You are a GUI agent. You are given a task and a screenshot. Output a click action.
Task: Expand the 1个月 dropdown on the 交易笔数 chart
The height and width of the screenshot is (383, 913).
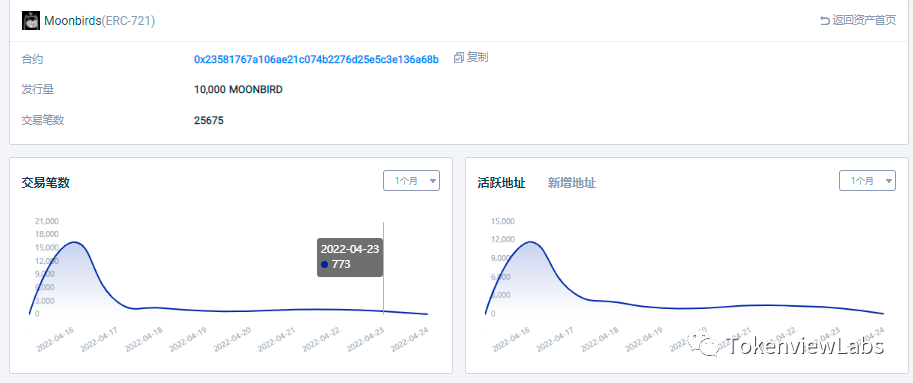411,180
